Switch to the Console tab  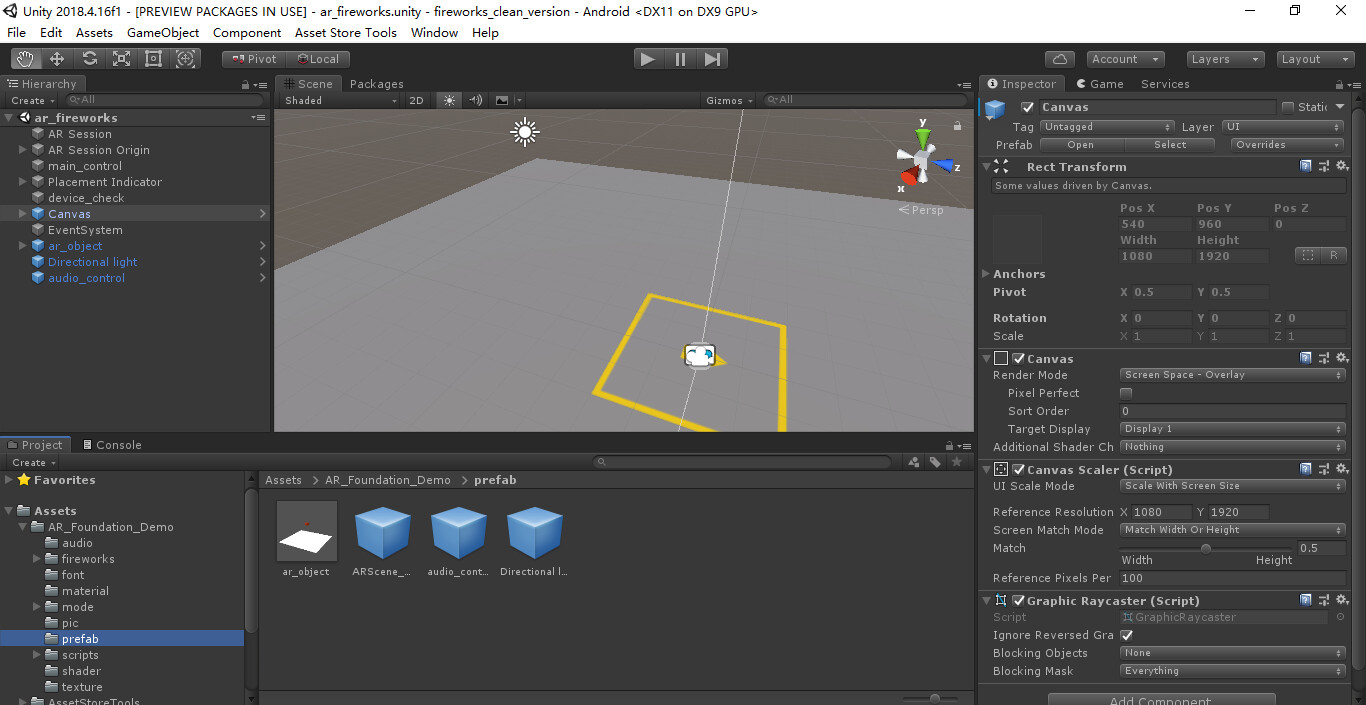110,445
